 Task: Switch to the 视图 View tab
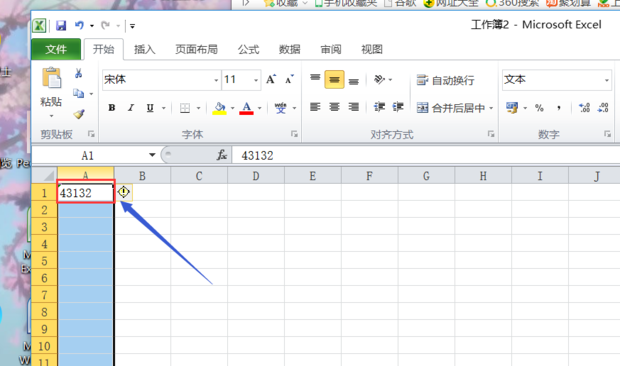tap(372, 49)
